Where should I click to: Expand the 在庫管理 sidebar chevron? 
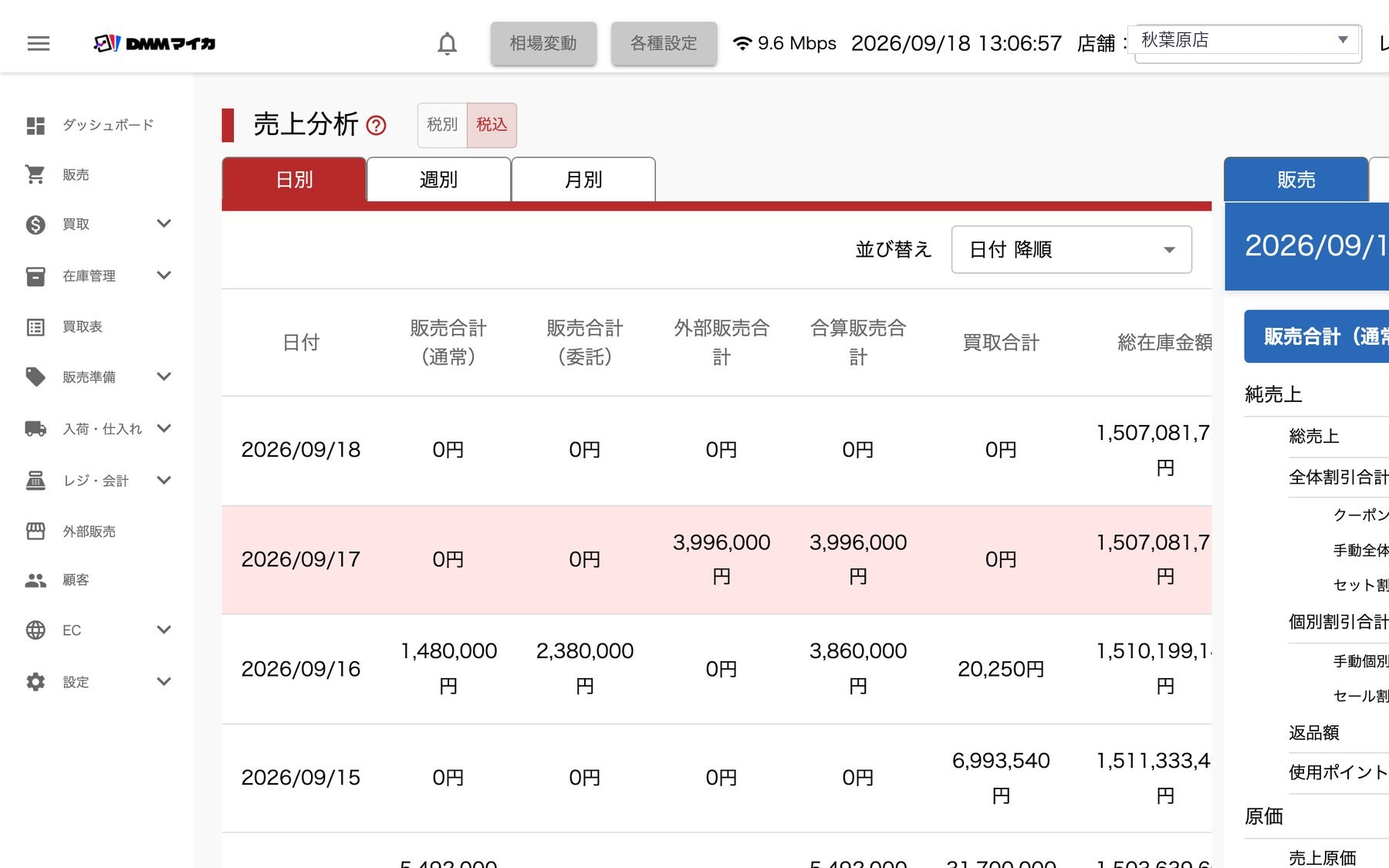(164, 275)
